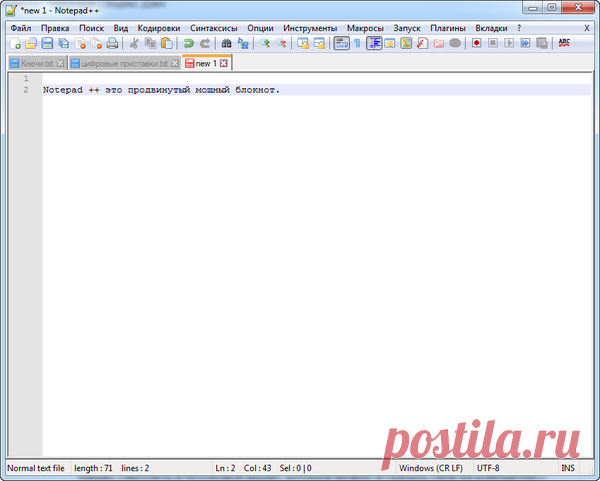The image size is (600, 481).
Task: Click the Redo arrow icon
Action: [205, 43]
